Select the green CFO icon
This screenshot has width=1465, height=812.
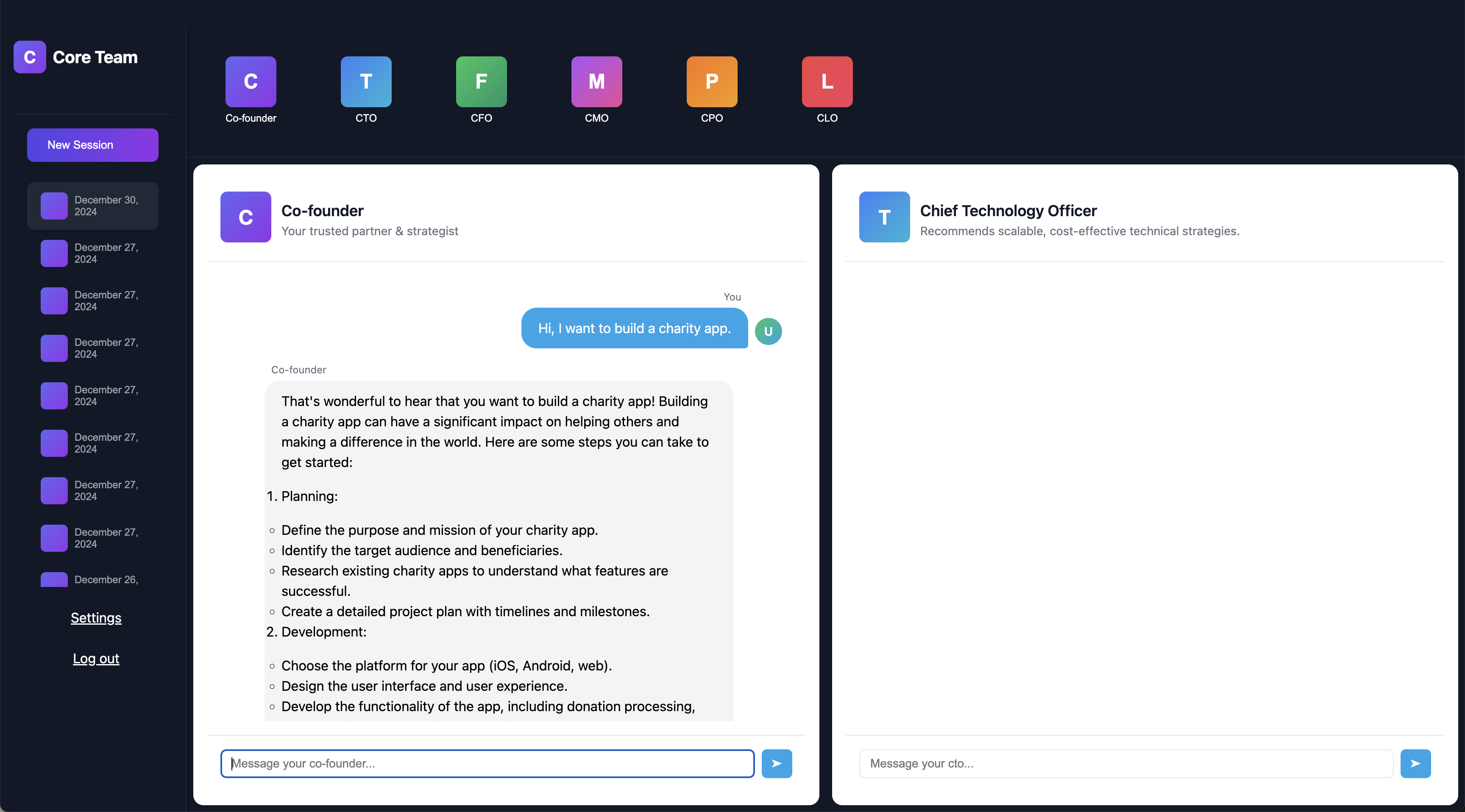(x=481, y=81)
